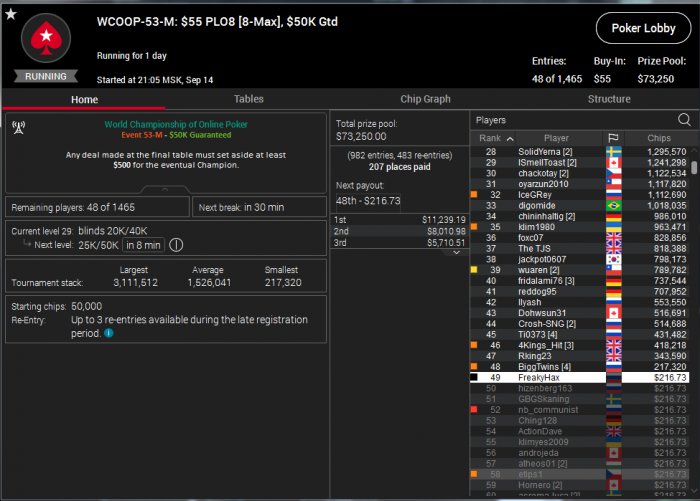Sort by Player column header
This screenshot has height=501, width=700.
click(556, 138)
